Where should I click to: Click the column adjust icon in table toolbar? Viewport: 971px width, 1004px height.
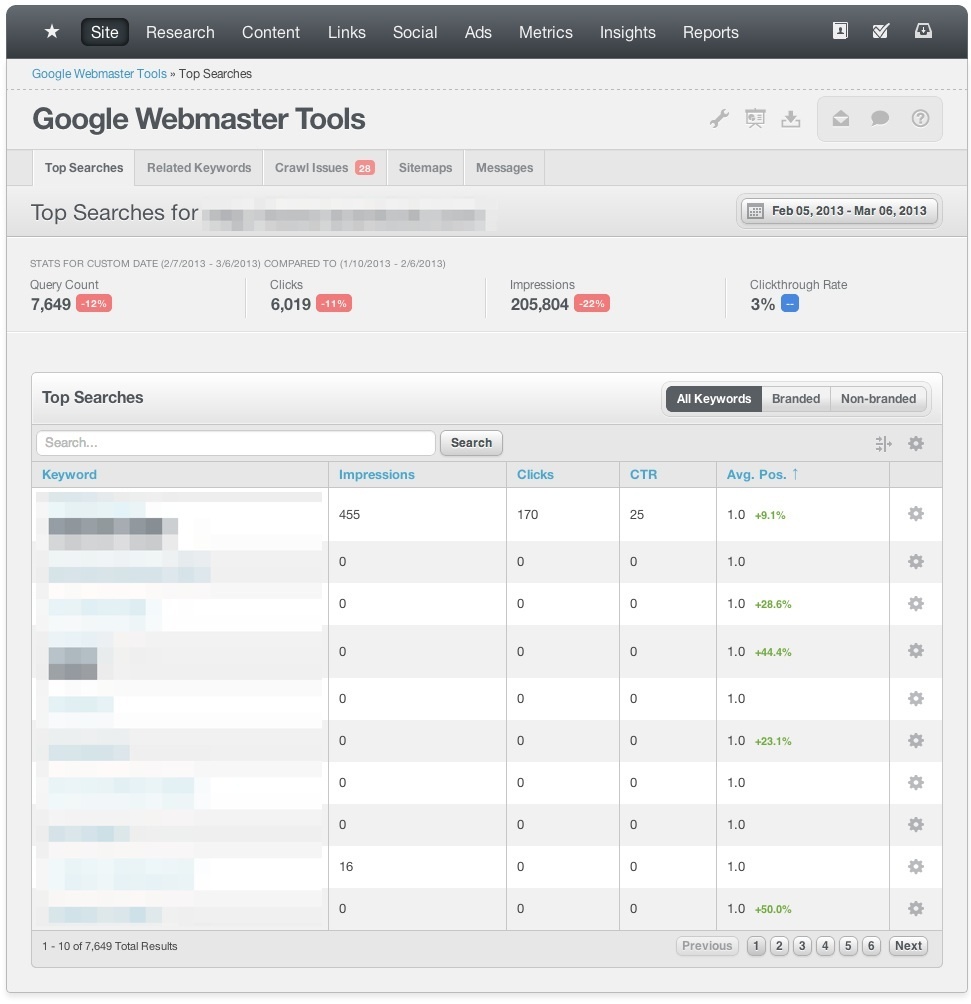click(883, 443)
